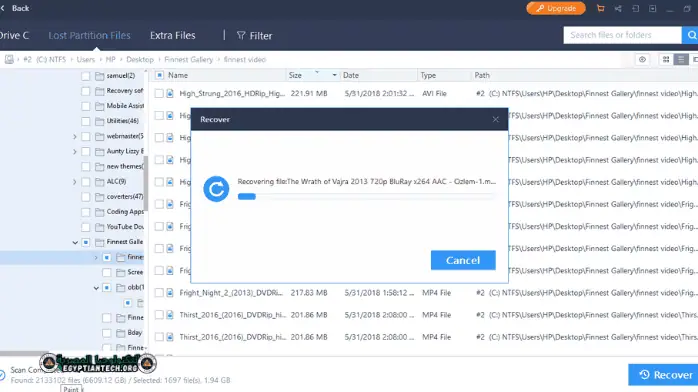Click file icon of Fright_Night_2 MP4 row
The height and width of the screenshot is (392, 698).
pyautogui.click(x=170, y=293)
